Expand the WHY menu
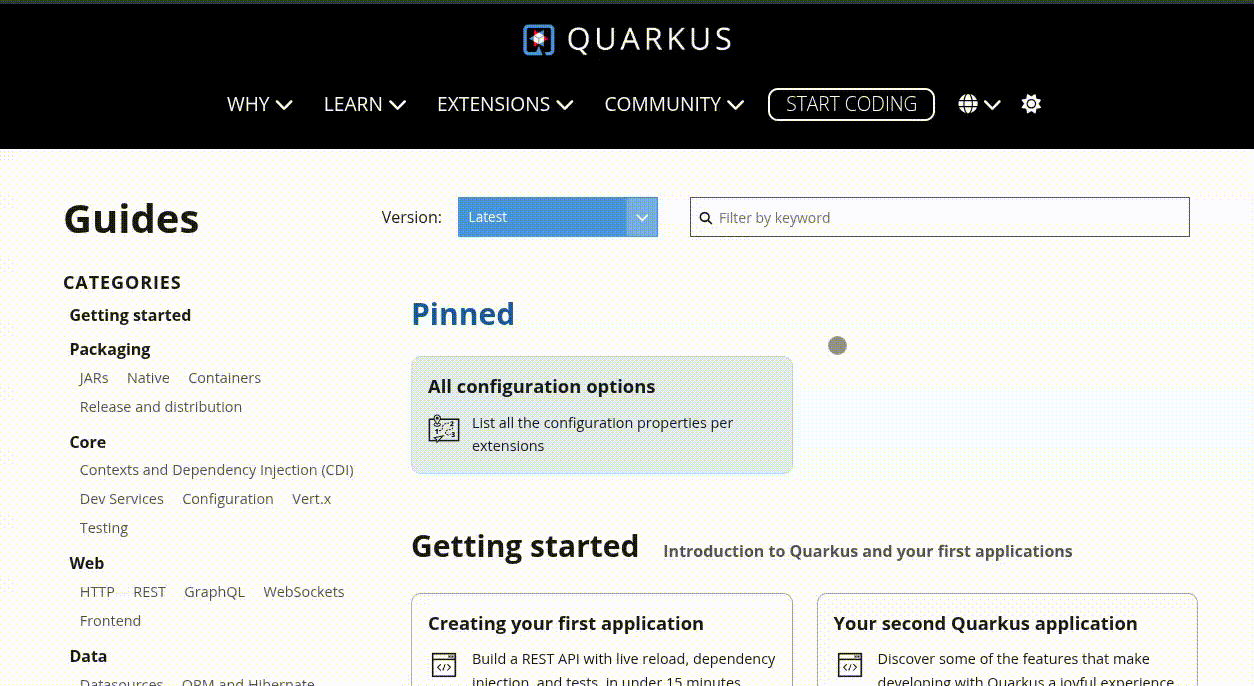This screenshot has width=1254, height=686. (260, 104)
